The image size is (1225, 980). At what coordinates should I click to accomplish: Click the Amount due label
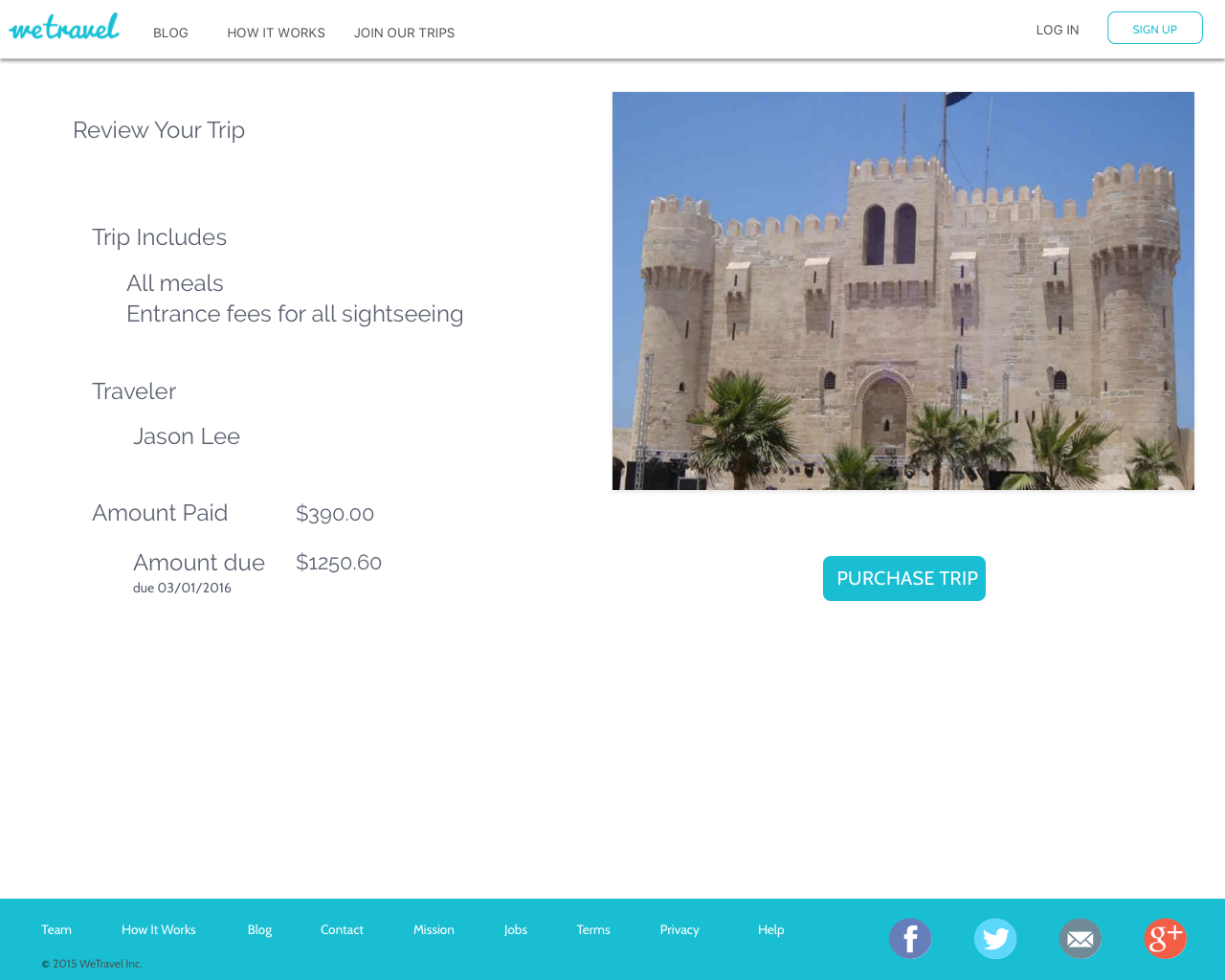(199, 563)
